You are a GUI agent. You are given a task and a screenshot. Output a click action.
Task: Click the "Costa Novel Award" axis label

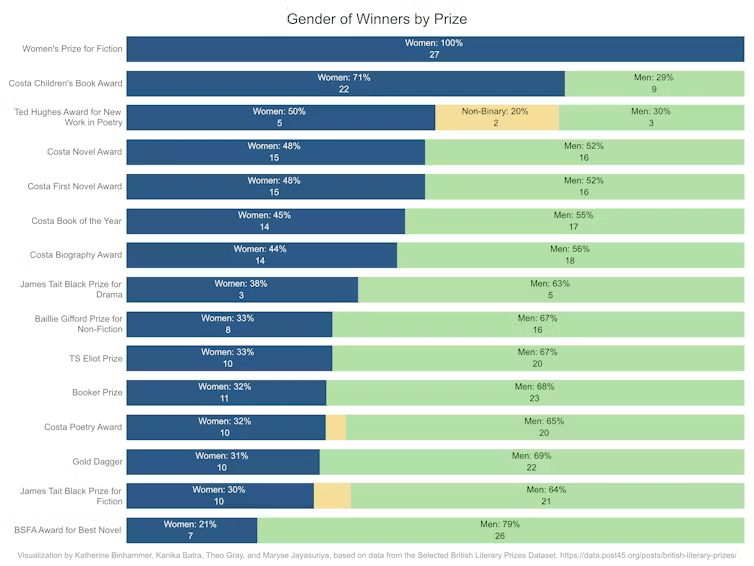click(84, 152)
